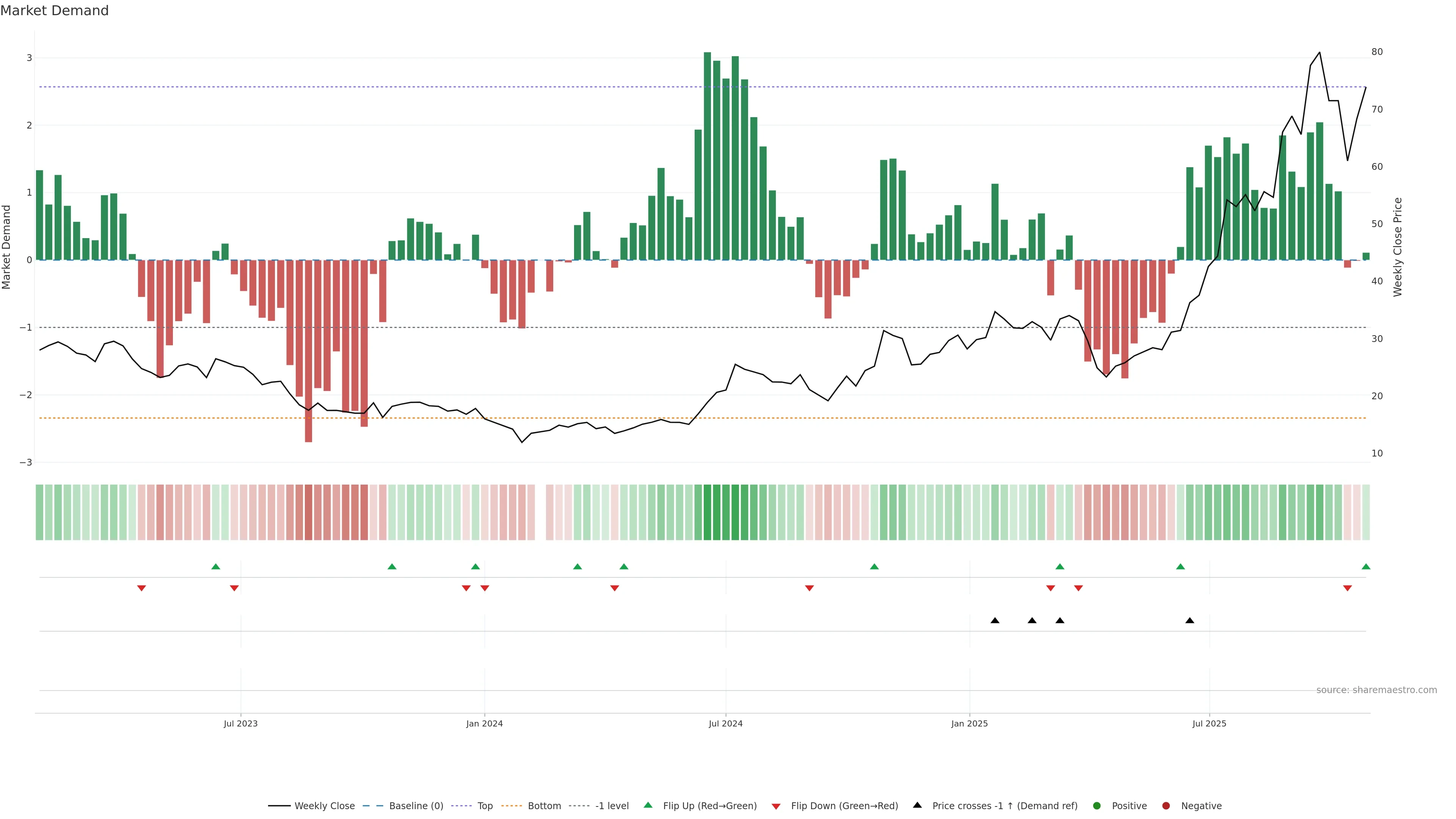
Task: Click the green Flip Up legend triangle
Action: pos(648,805)
